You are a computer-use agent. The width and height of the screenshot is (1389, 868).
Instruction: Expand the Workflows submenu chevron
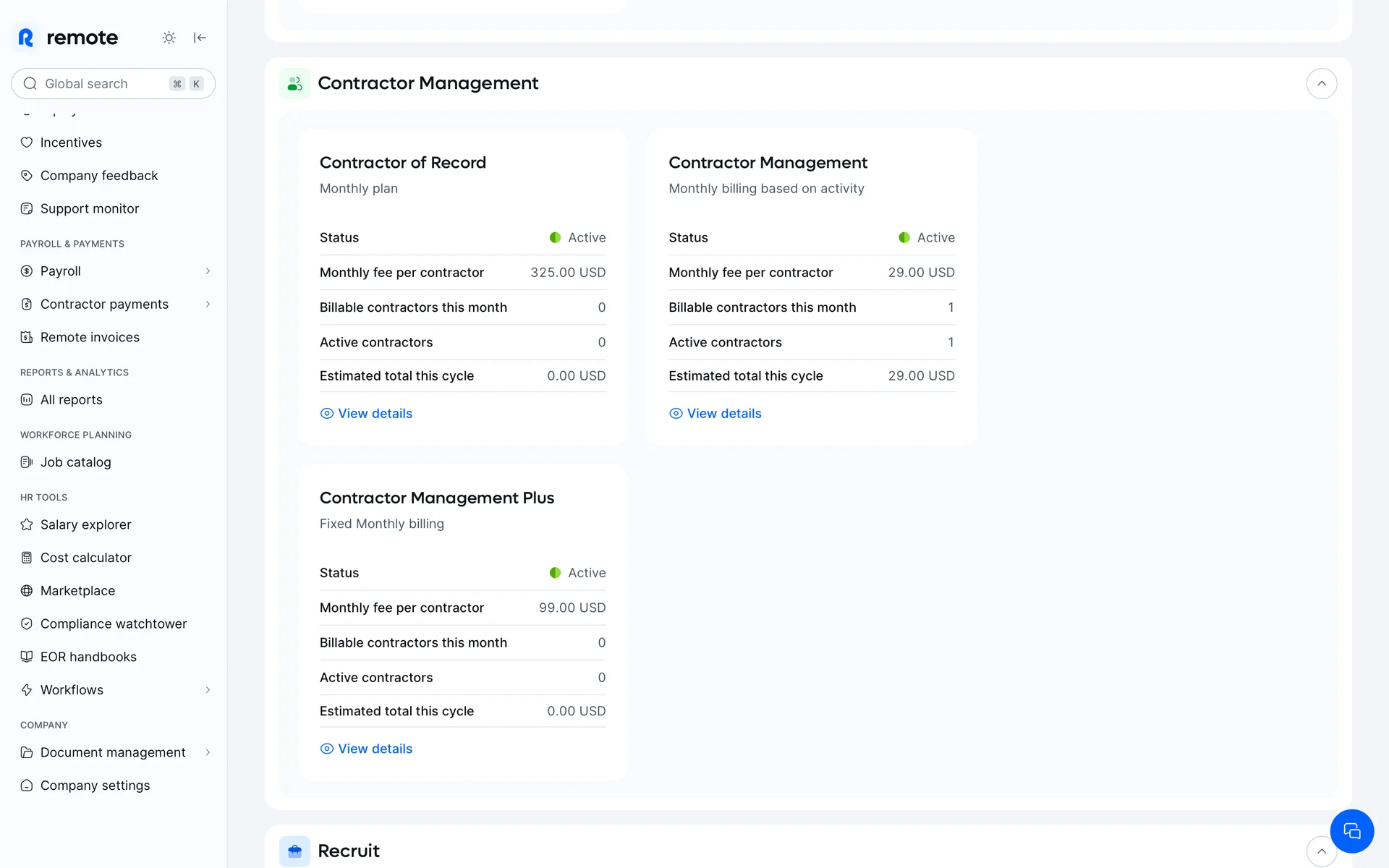point(208,690)
